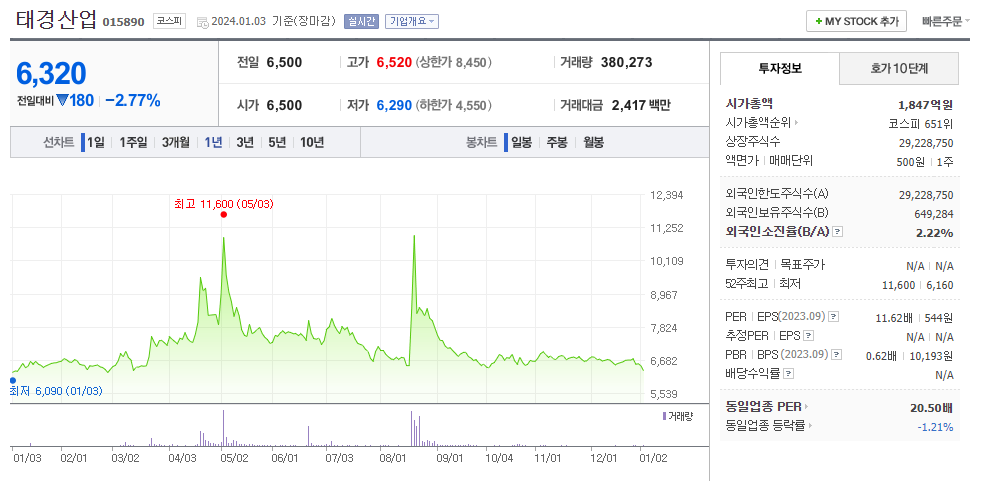Open help icon next to 외국인소진율(B/A)
Image resolution: width=998 pixels, height=481 pixels.
click(x=838, y=232)
